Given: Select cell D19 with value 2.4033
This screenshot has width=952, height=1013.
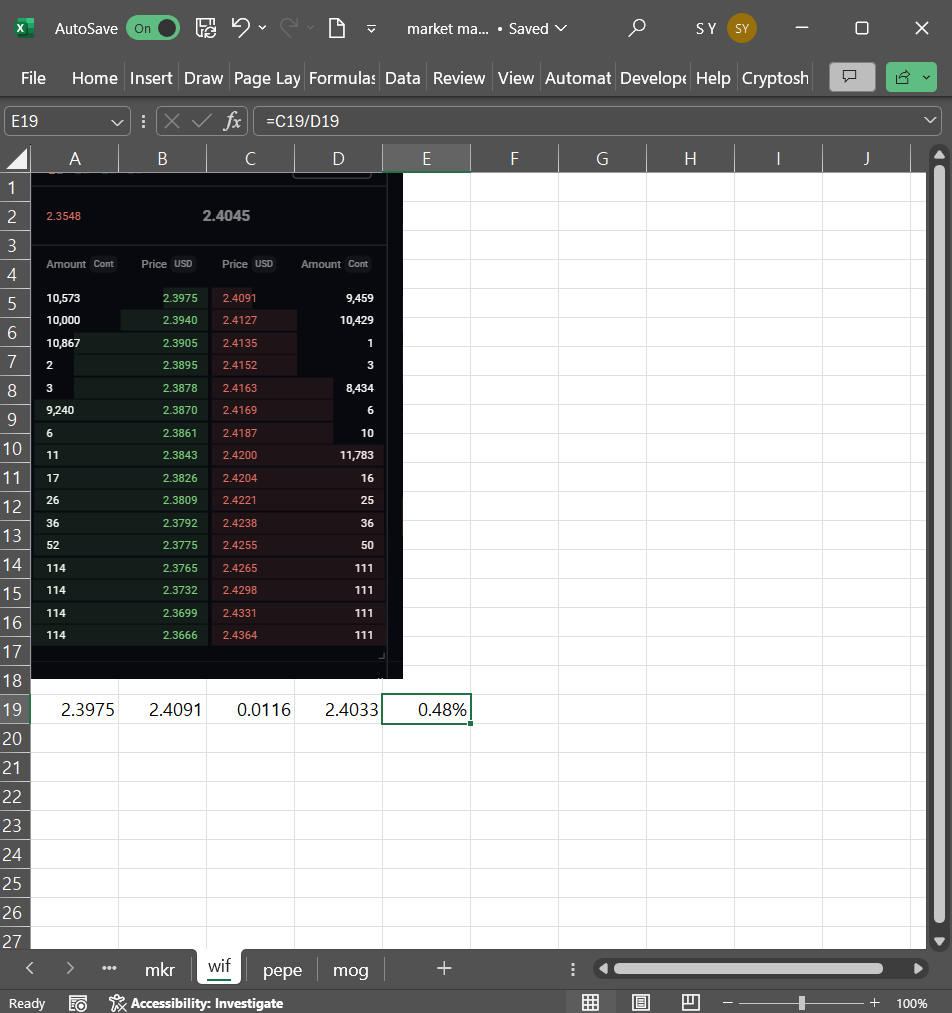Looking at the screenshot, I should click(338, 709).
